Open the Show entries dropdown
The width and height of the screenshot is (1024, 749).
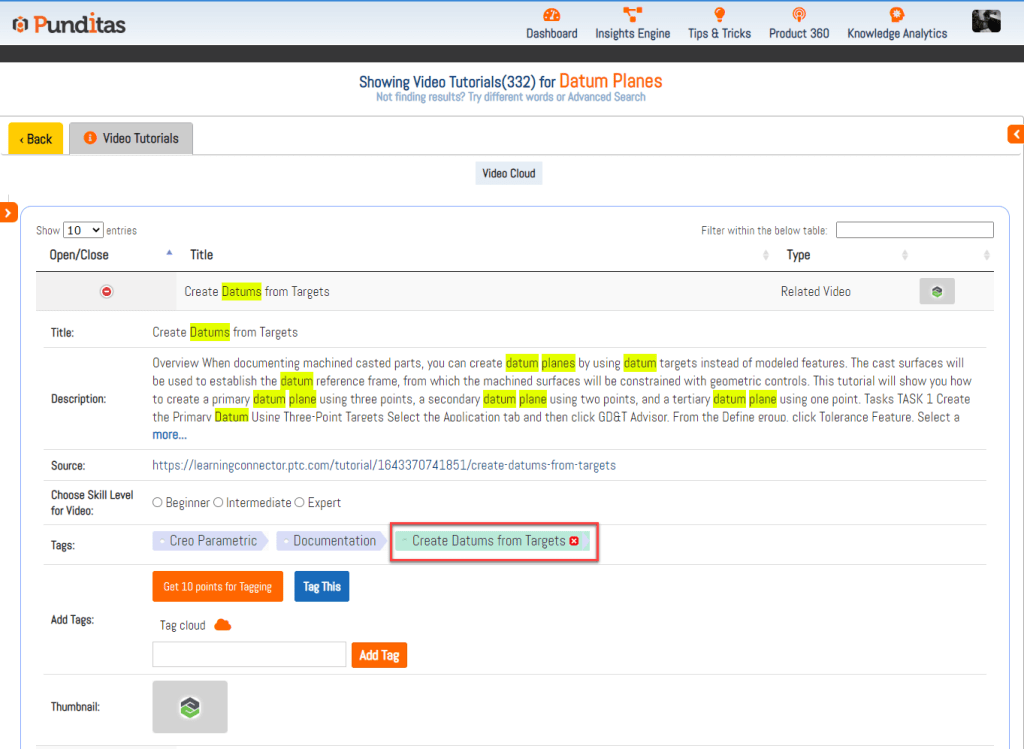83,230
